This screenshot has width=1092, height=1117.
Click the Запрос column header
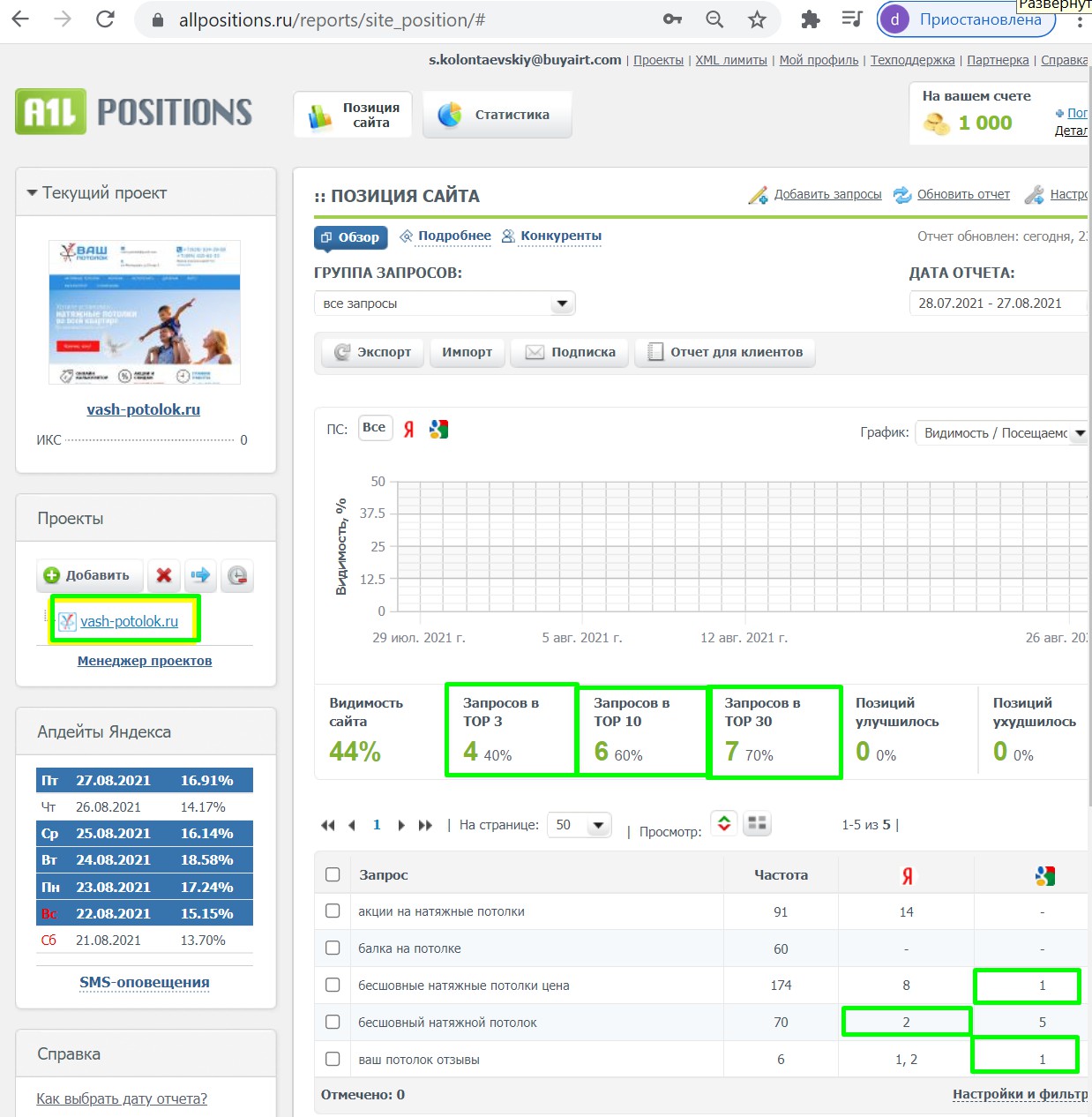coord(384,875)
